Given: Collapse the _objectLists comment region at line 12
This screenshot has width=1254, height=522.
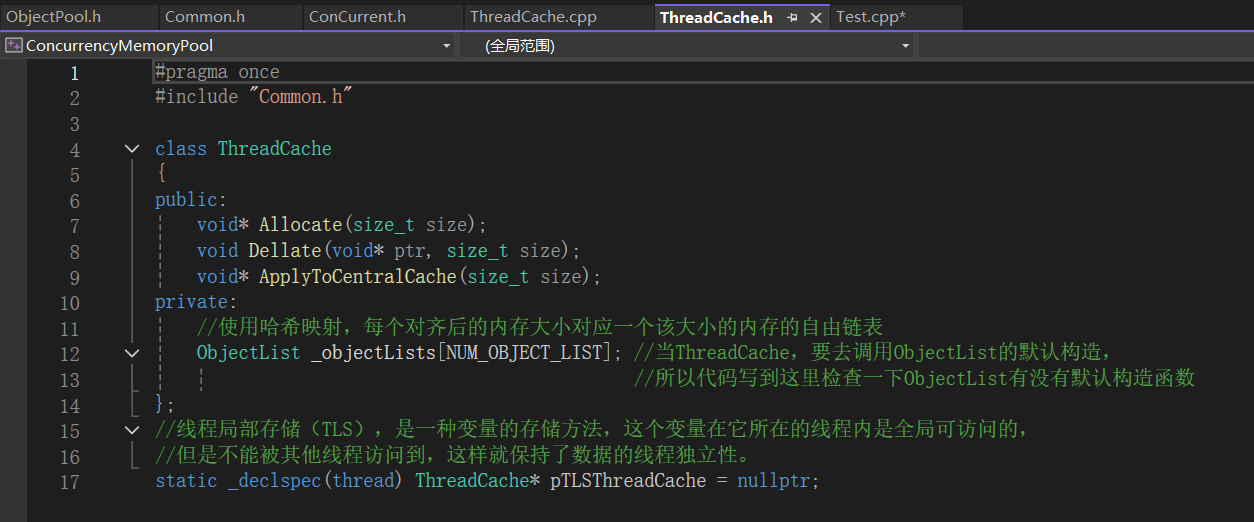Looking at the screenshot, I should point(132,353).
